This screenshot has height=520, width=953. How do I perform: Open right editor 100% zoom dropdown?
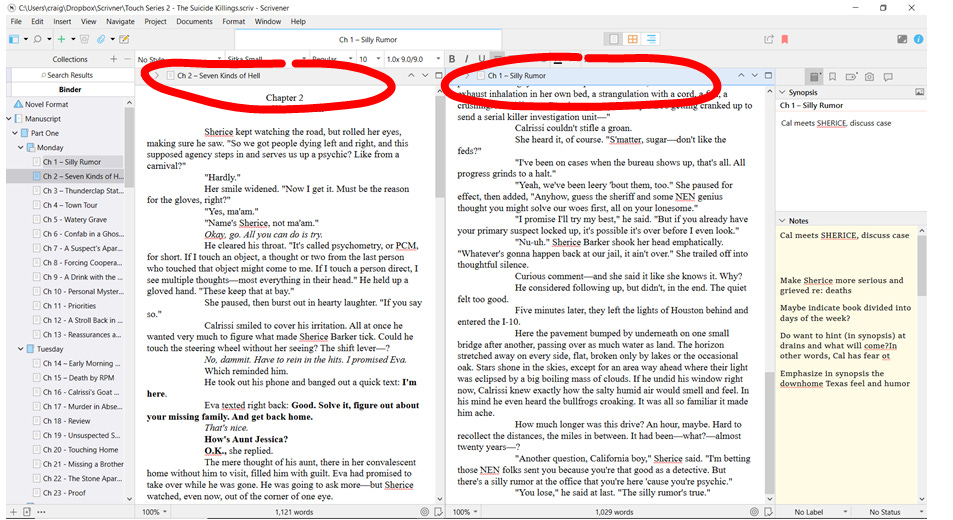pos(465,512)
